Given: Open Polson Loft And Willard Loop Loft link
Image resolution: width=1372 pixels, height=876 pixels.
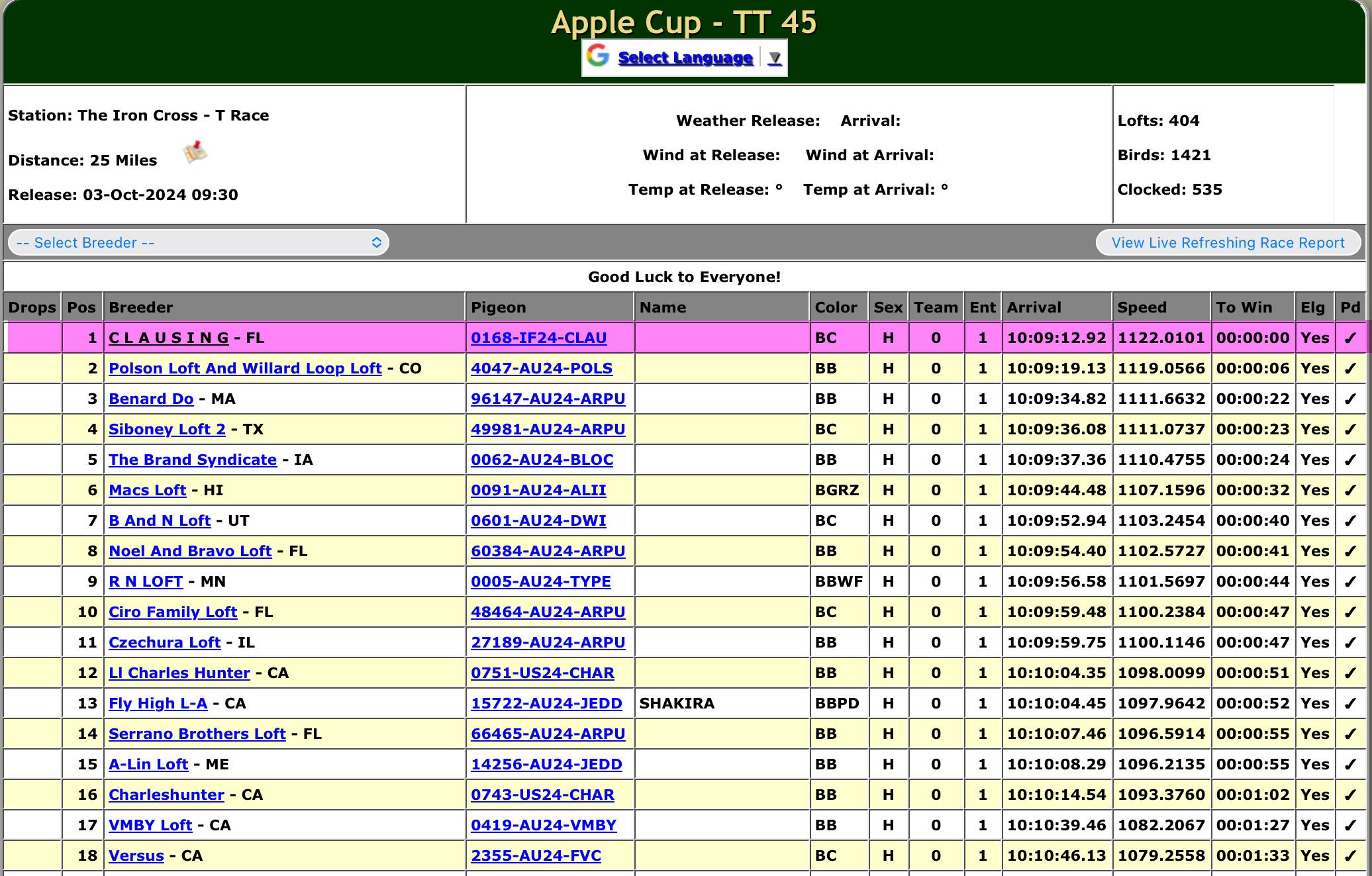Looking at the screenshot, I should [245, 368].
